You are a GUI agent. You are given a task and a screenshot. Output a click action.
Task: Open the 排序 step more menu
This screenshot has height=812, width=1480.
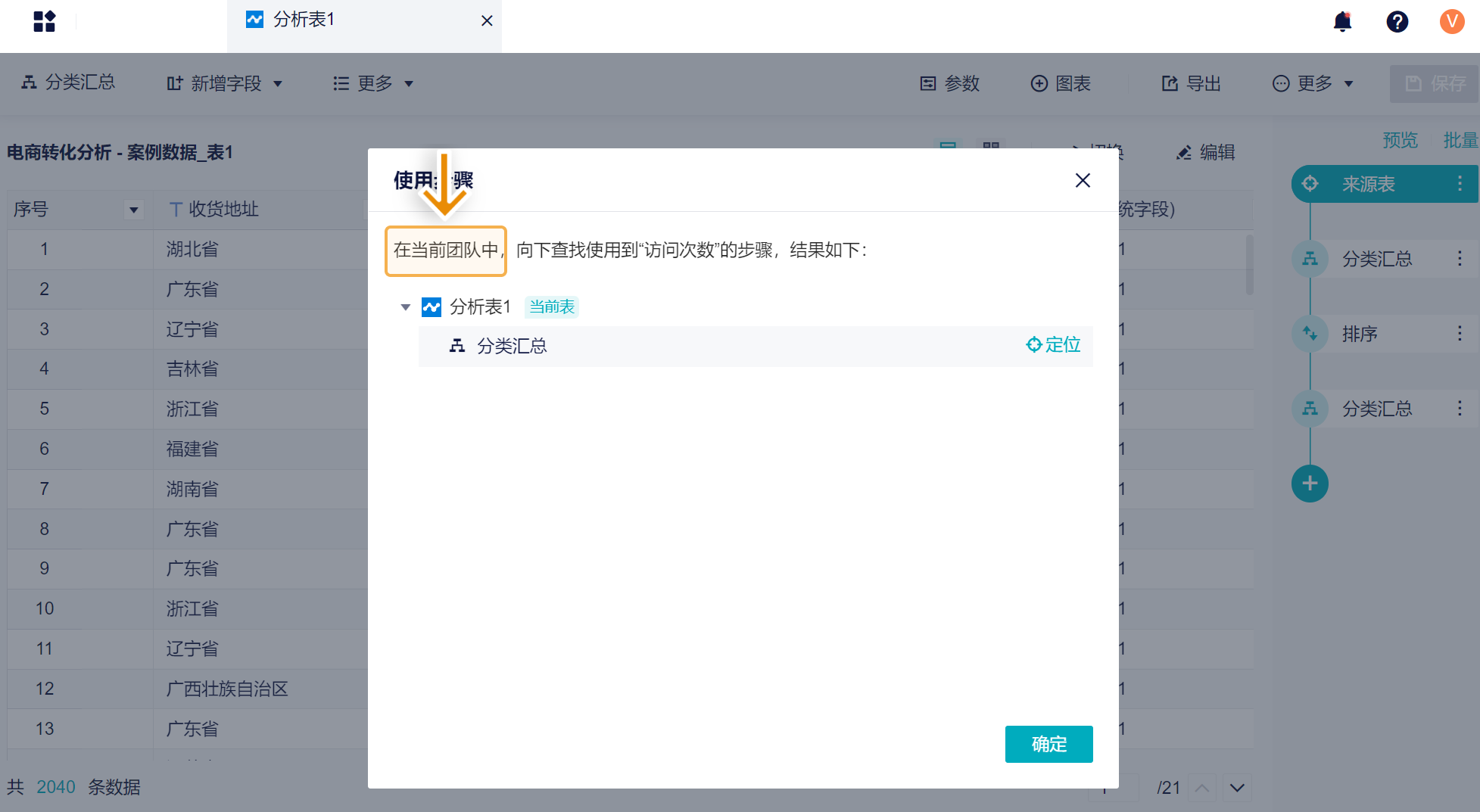click(x=1460, y=334)
